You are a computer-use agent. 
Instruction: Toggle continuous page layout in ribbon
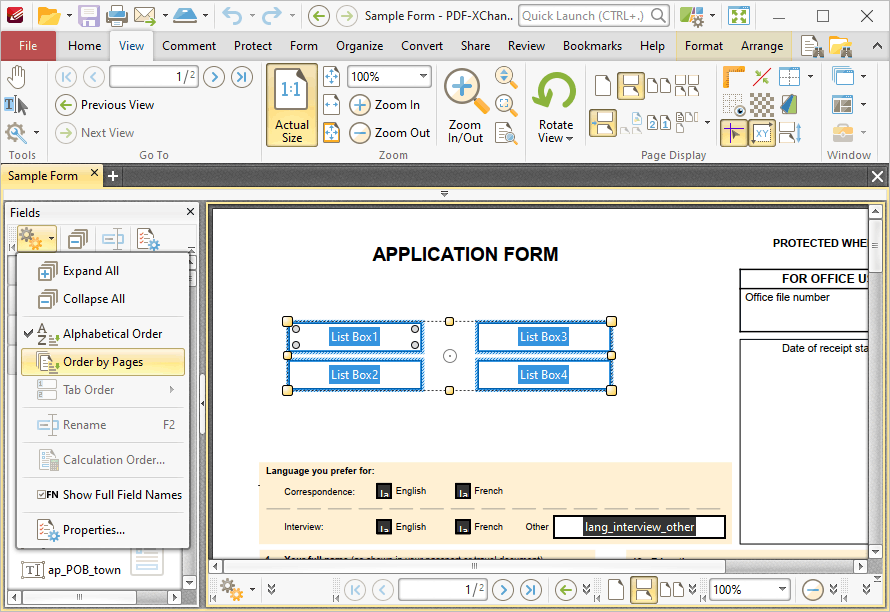pyautogui.click(x=630, y=86)
